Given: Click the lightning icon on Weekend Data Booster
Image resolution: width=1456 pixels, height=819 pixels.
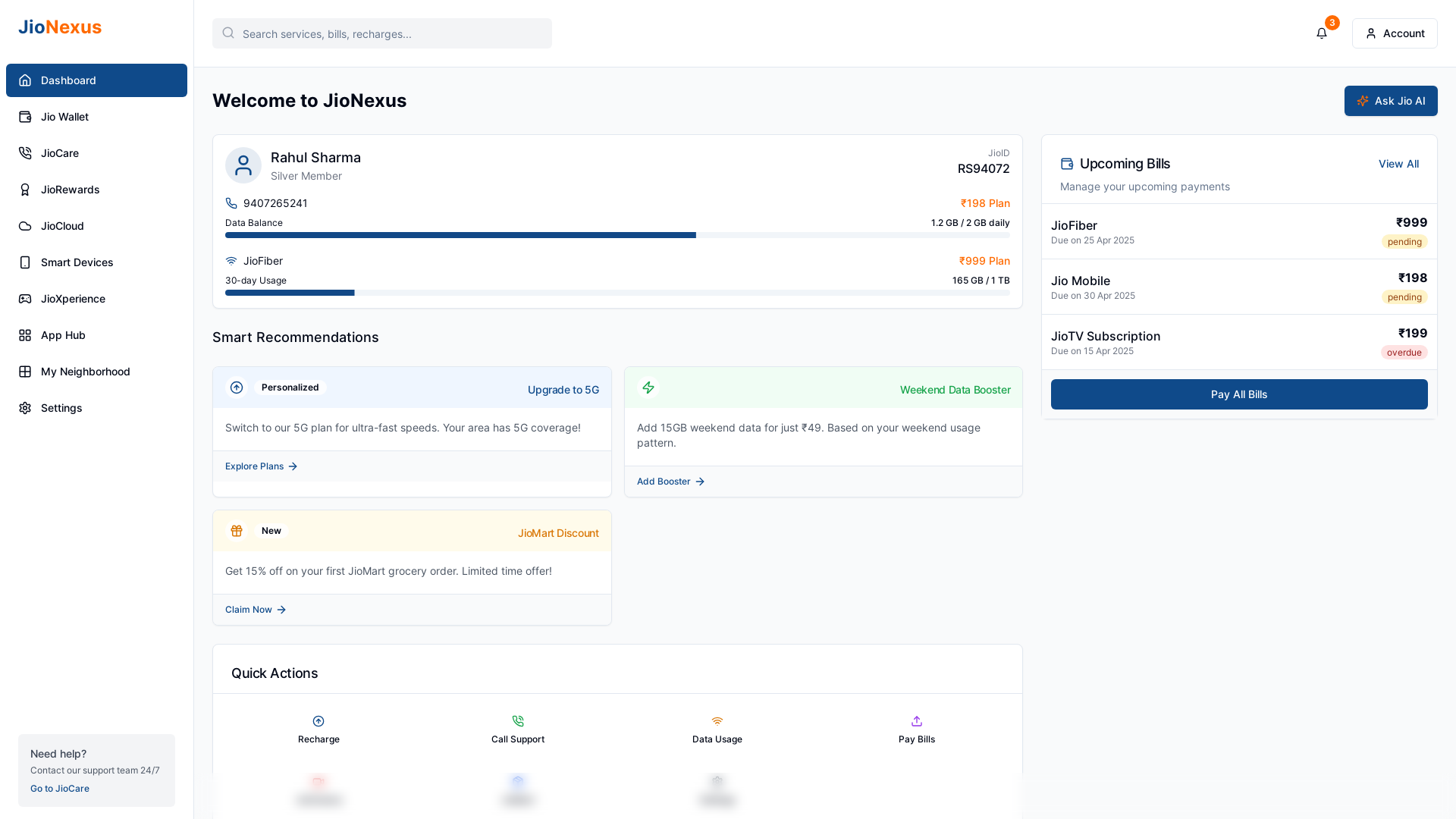Looking at the screenshot, I should pos(648,388).
